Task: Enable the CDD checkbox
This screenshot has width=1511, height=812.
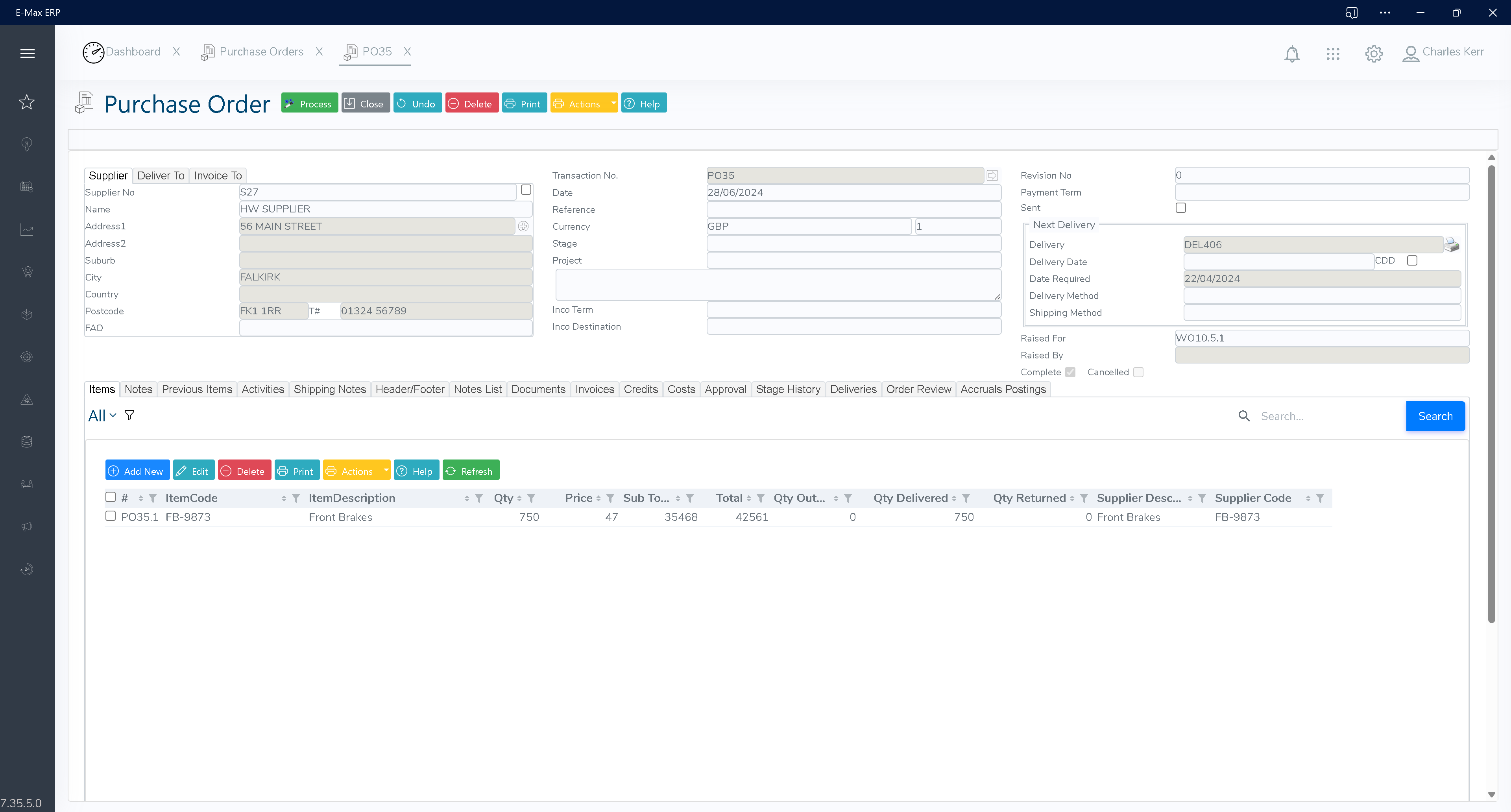Action: click(1411, 260)
